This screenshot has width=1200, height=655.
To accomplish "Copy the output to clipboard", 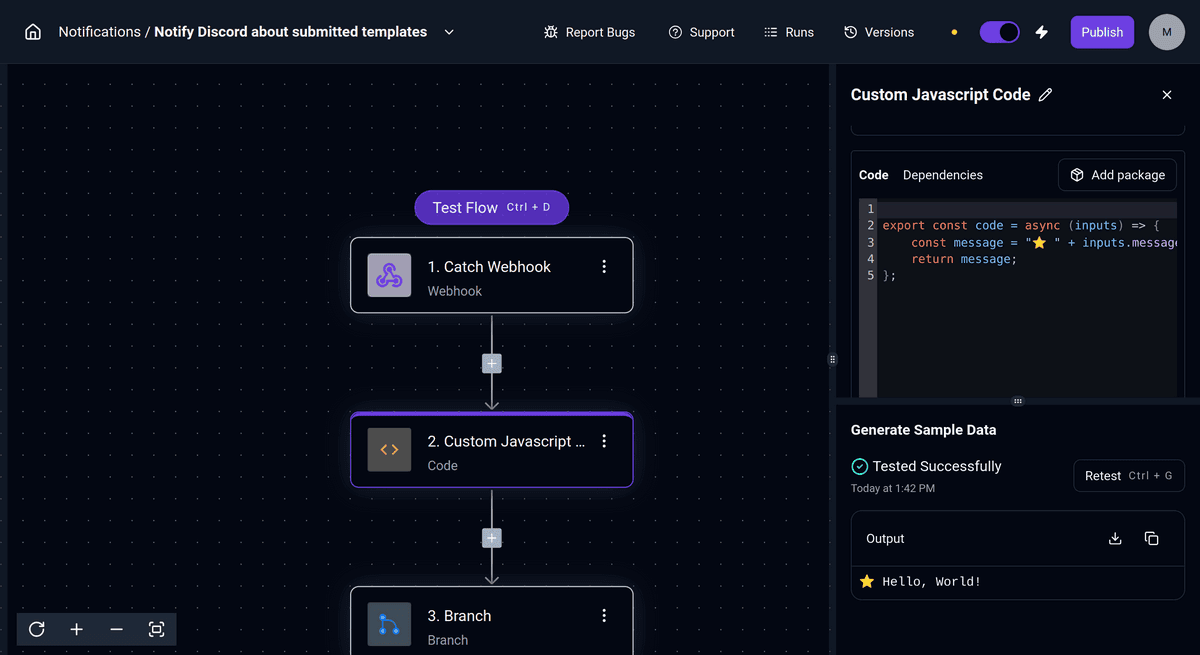I will (x=1151, y=539).
